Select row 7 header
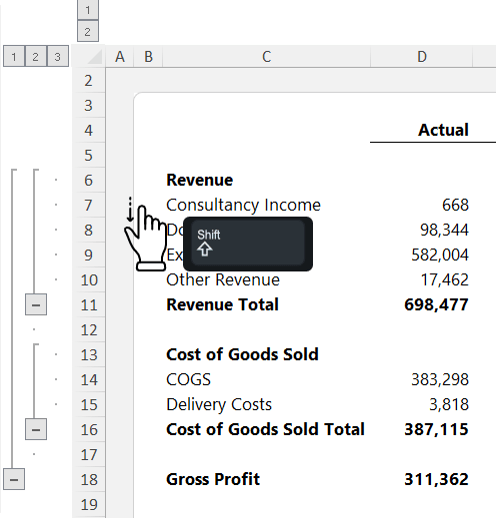The image size is (496, 518). point(89,205)
